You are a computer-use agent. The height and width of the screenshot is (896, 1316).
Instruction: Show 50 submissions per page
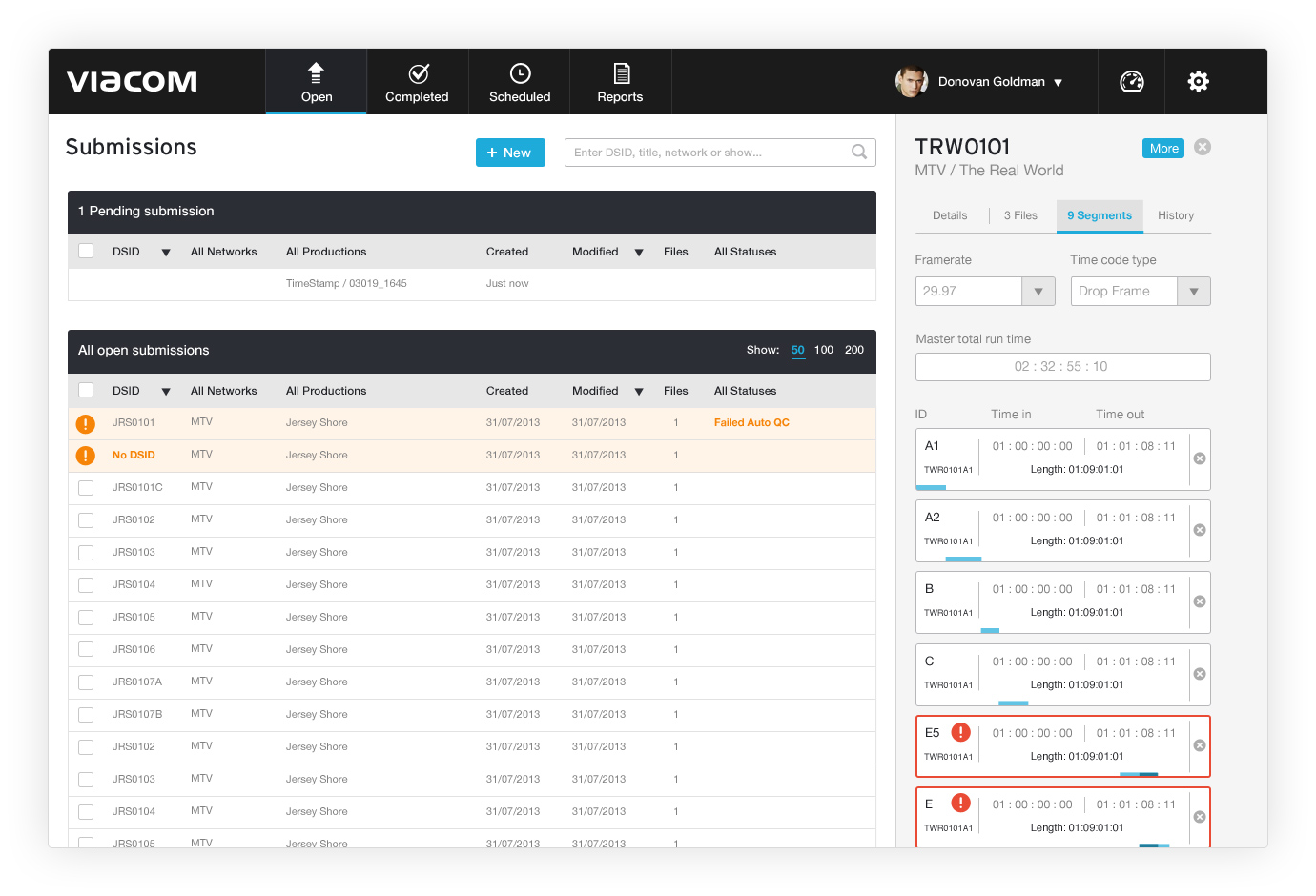tap(798, 350)
